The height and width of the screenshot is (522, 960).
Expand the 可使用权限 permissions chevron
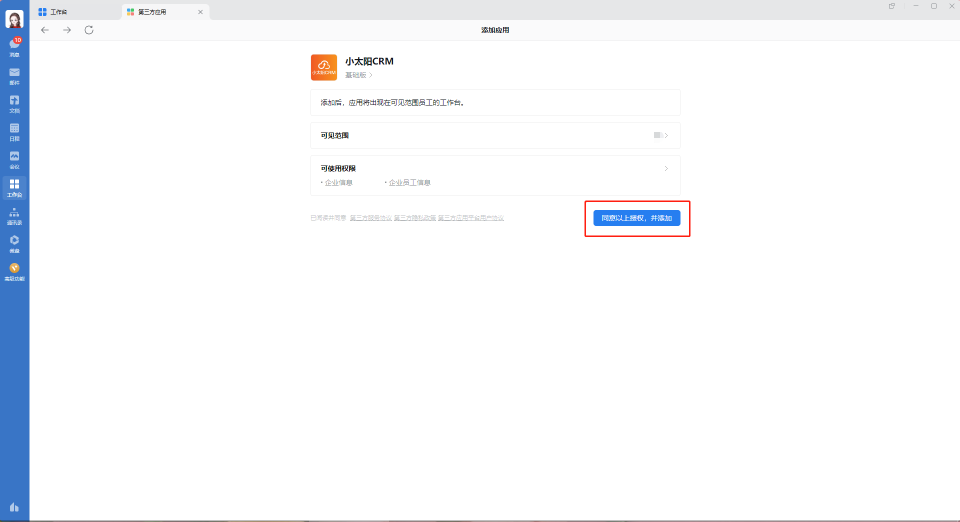click(666, 168)
